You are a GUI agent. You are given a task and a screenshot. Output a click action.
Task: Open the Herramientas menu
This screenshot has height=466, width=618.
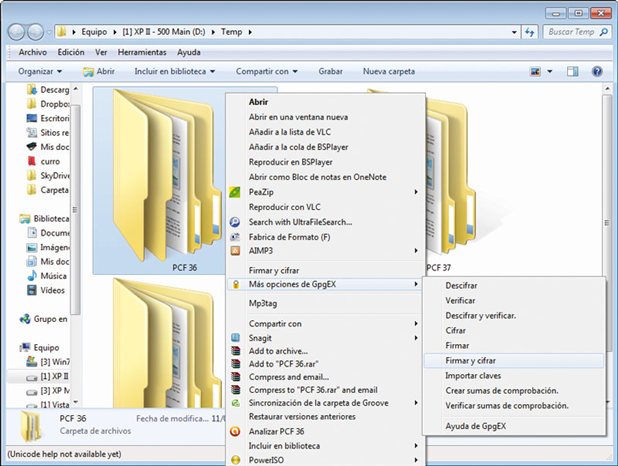coord(142,52)
